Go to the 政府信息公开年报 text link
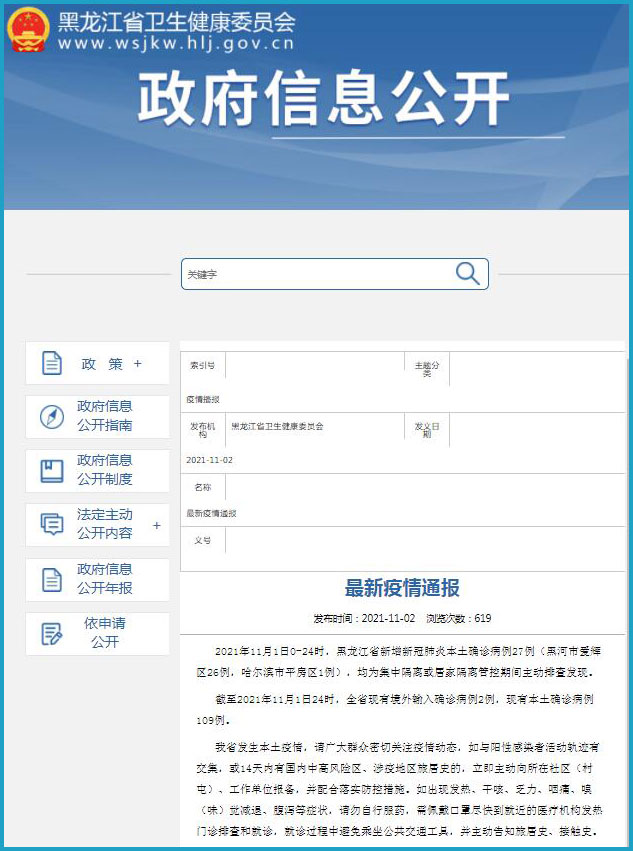 pyautogui.click(x=105, y=578)
